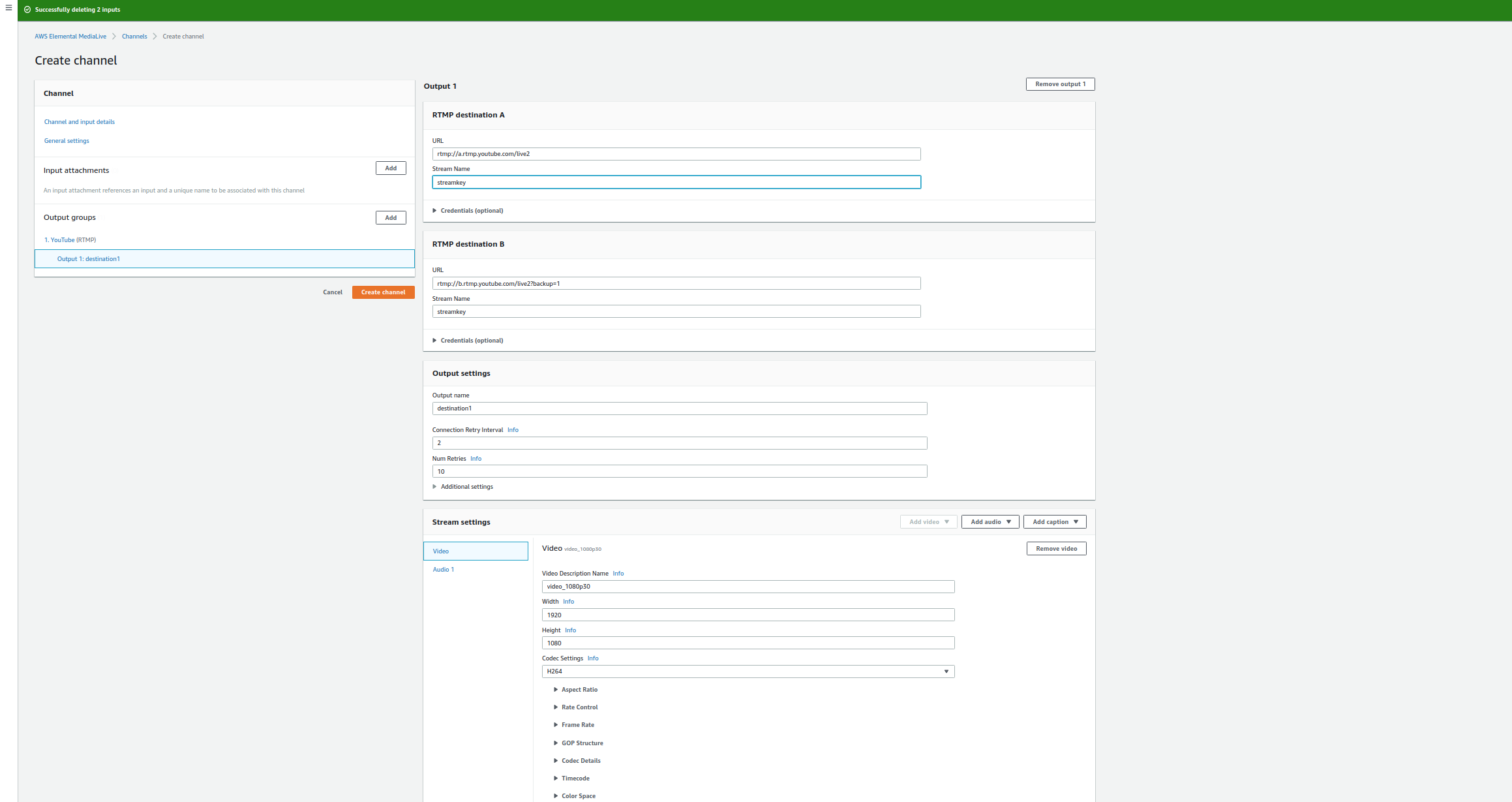Open the Add audio dropdown
This screenshot has height=802, width=1512.
(x=990, y=522)
